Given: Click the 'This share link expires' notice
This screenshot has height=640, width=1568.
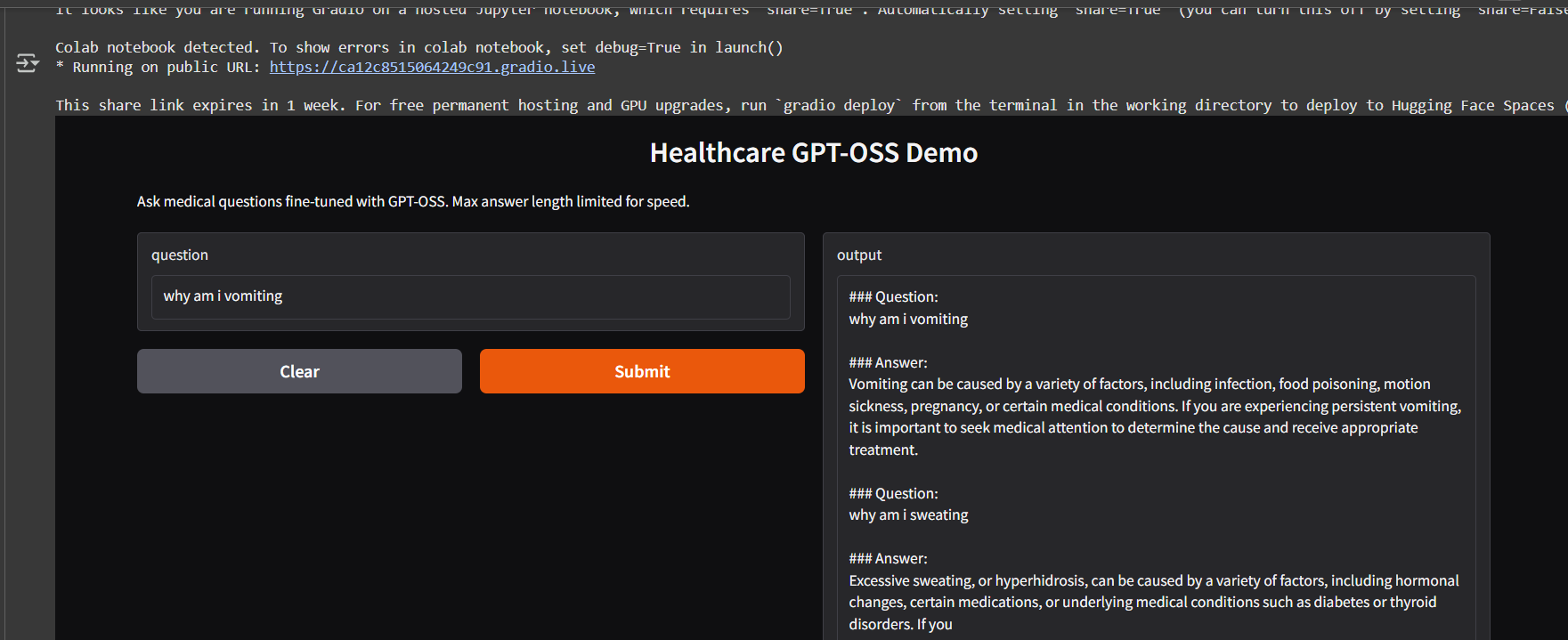Looking at the screenshot, I should tap(810, 105).
